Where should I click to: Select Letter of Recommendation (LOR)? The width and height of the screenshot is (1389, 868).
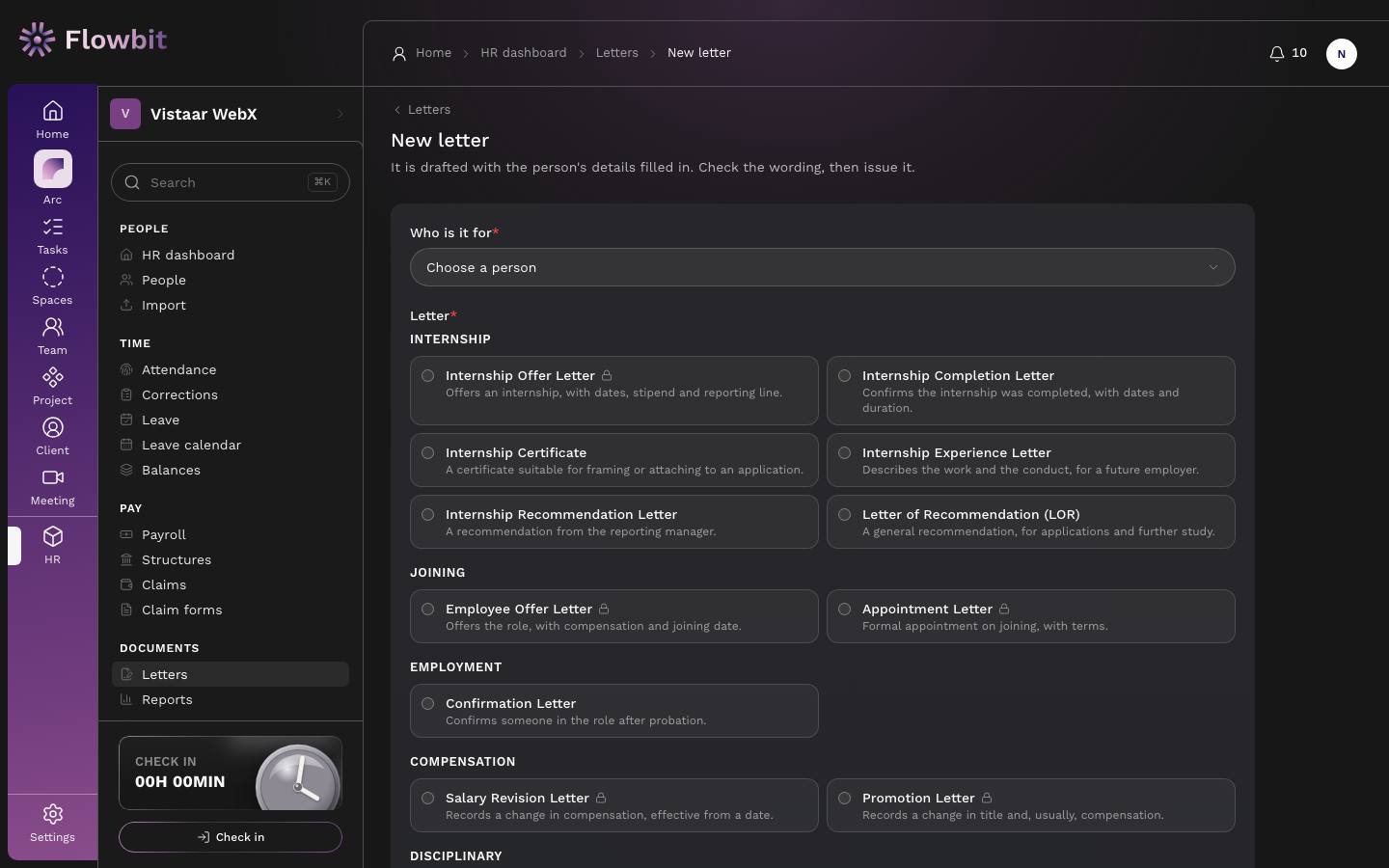[1031, 522]
